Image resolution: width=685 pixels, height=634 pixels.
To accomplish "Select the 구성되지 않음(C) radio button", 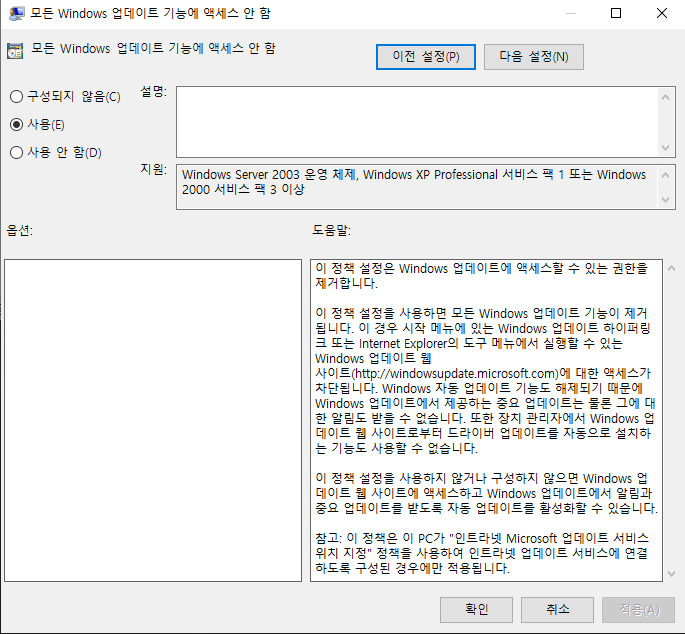I will pyautogui.click(x=16, y=97).
